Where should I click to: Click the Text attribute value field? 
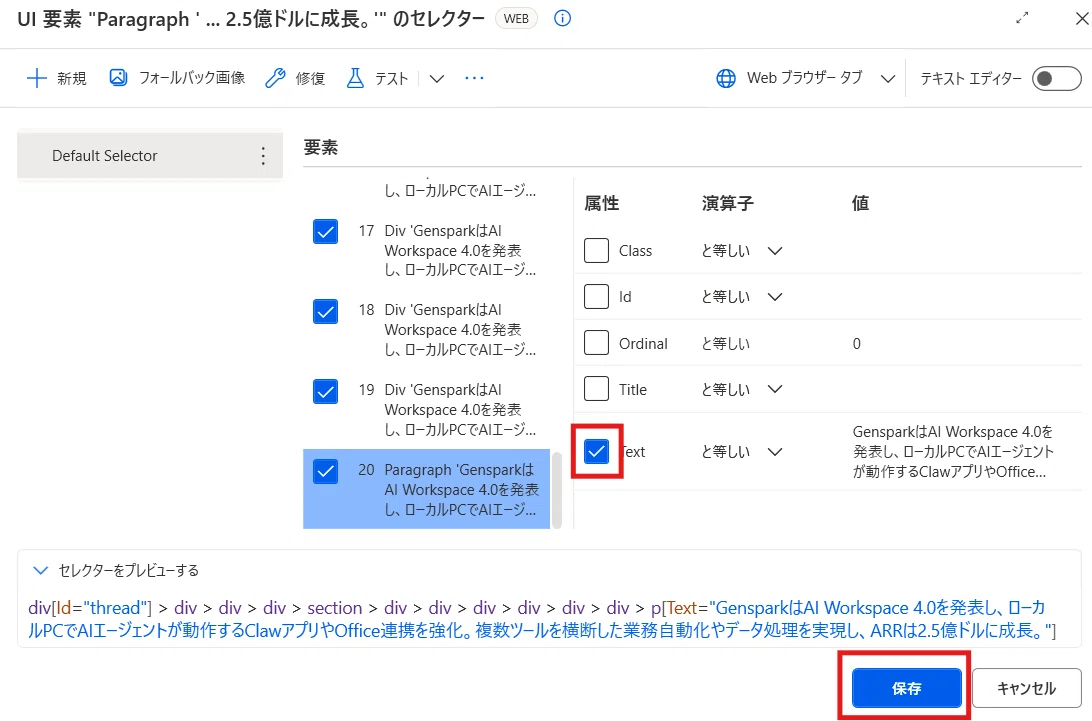pyautogui.click(x=953, y=451)
